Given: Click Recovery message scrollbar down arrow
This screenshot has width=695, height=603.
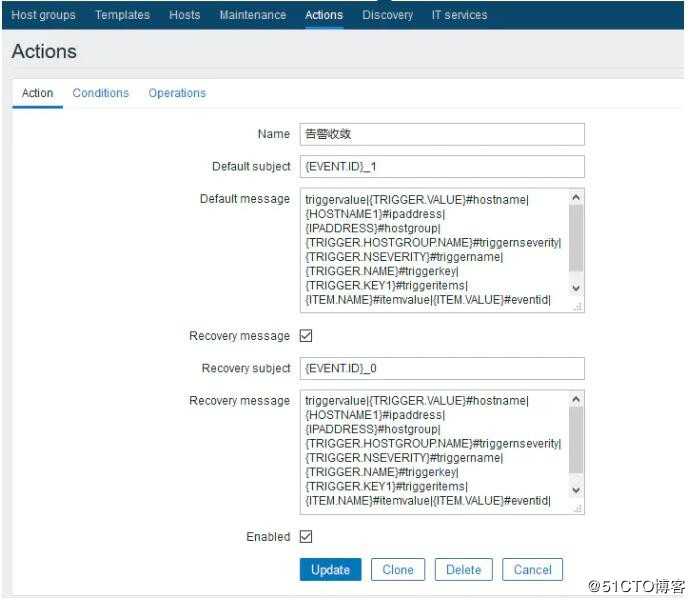Looking at the screenshot, I should click(576, 490).
